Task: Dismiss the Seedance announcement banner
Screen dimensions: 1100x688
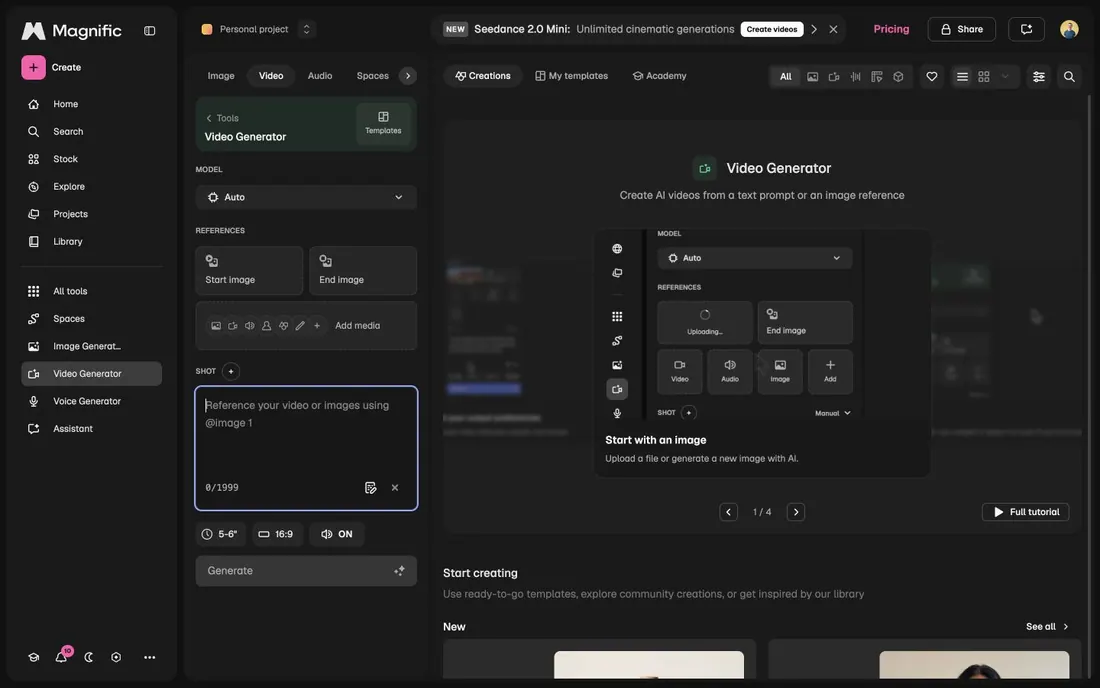Action: tap(833, 29)
